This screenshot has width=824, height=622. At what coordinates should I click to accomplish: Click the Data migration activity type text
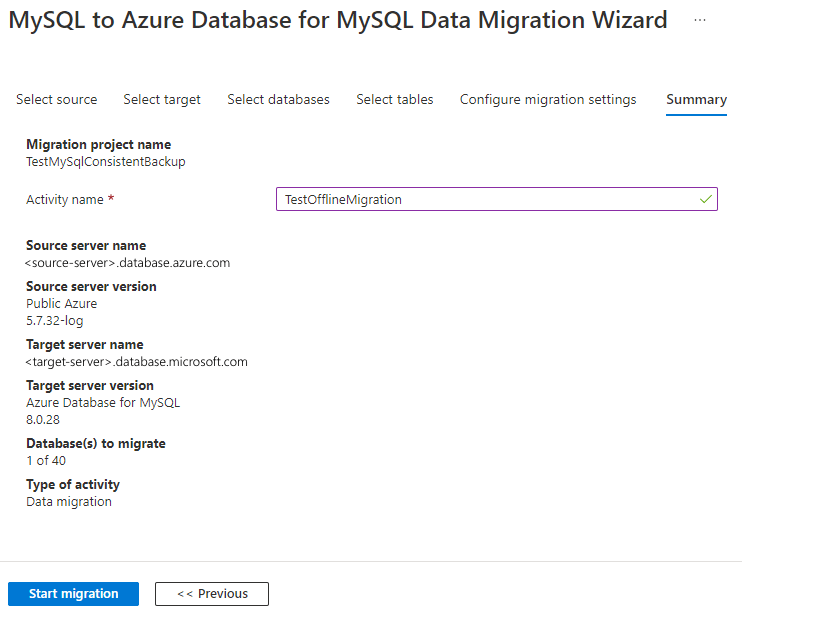click(69, 501)
